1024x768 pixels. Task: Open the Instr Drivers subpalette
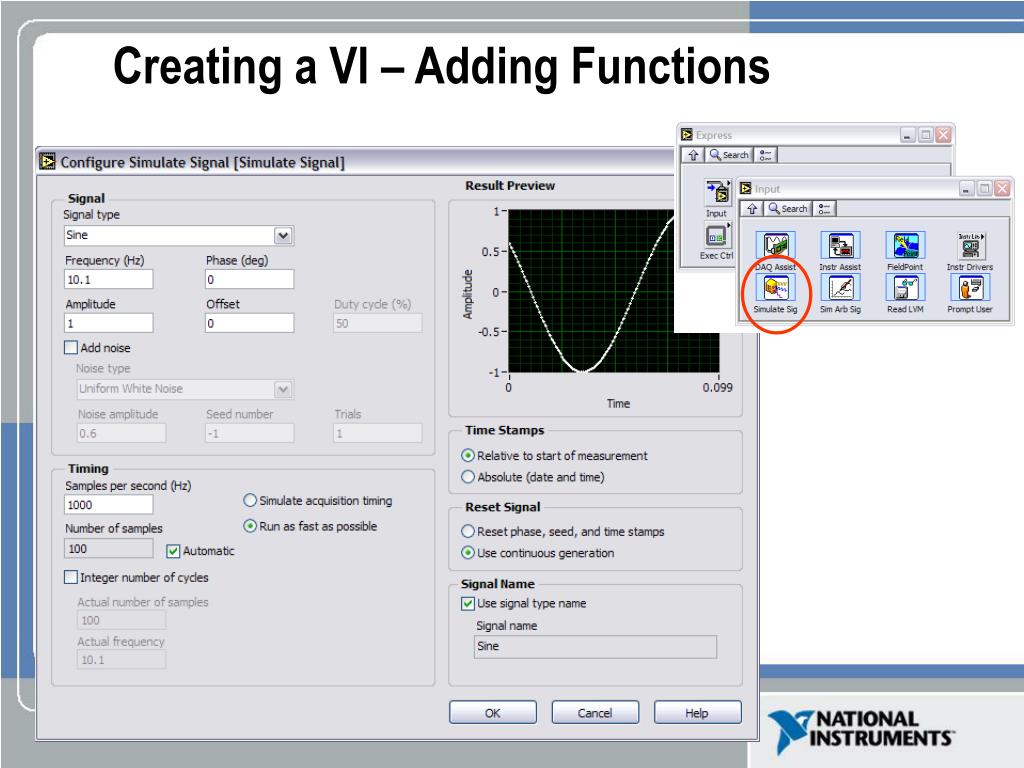tap(970, 246)
